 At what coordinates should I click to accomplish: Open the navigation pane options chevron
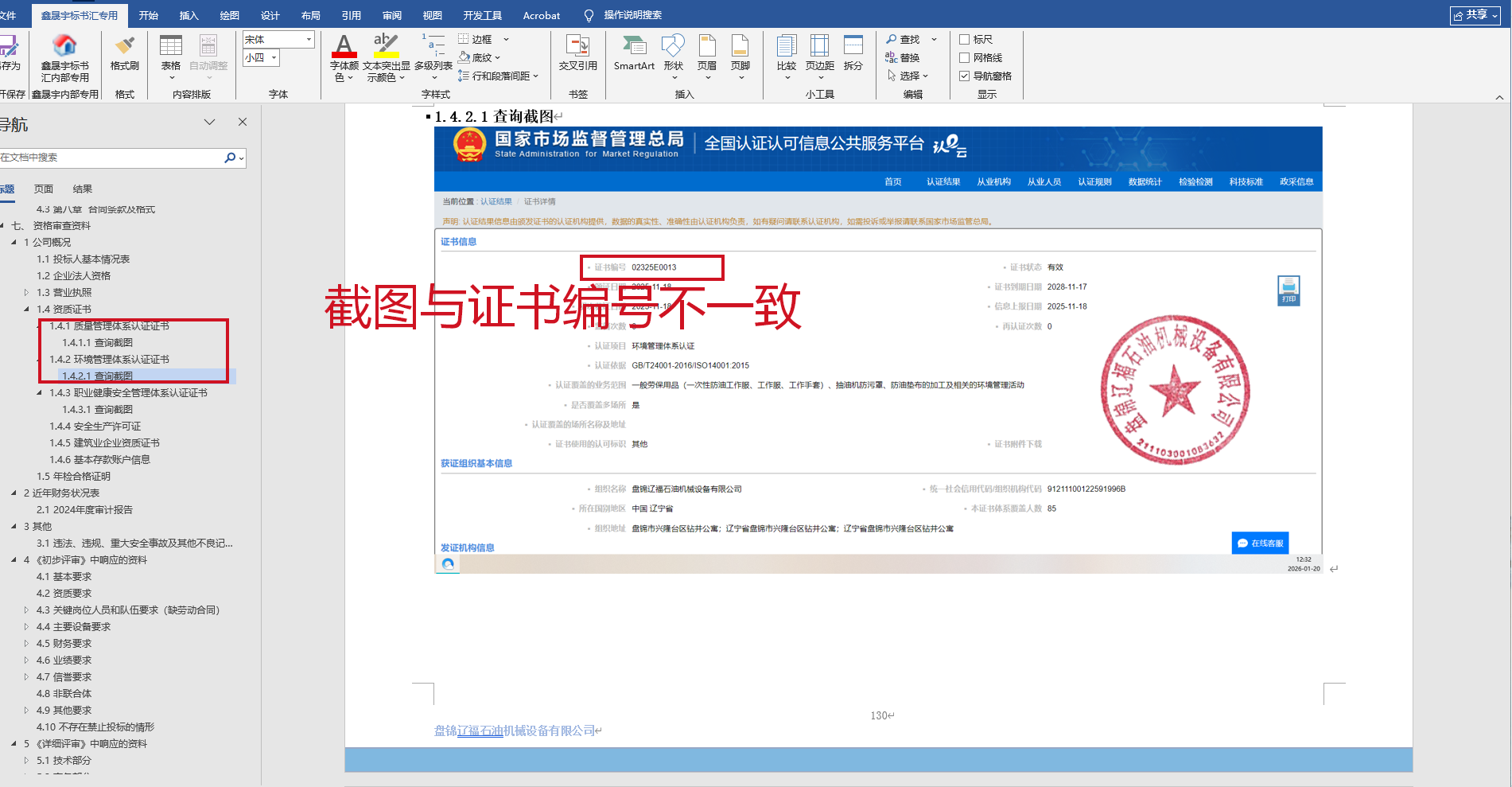tap(209, 122)
